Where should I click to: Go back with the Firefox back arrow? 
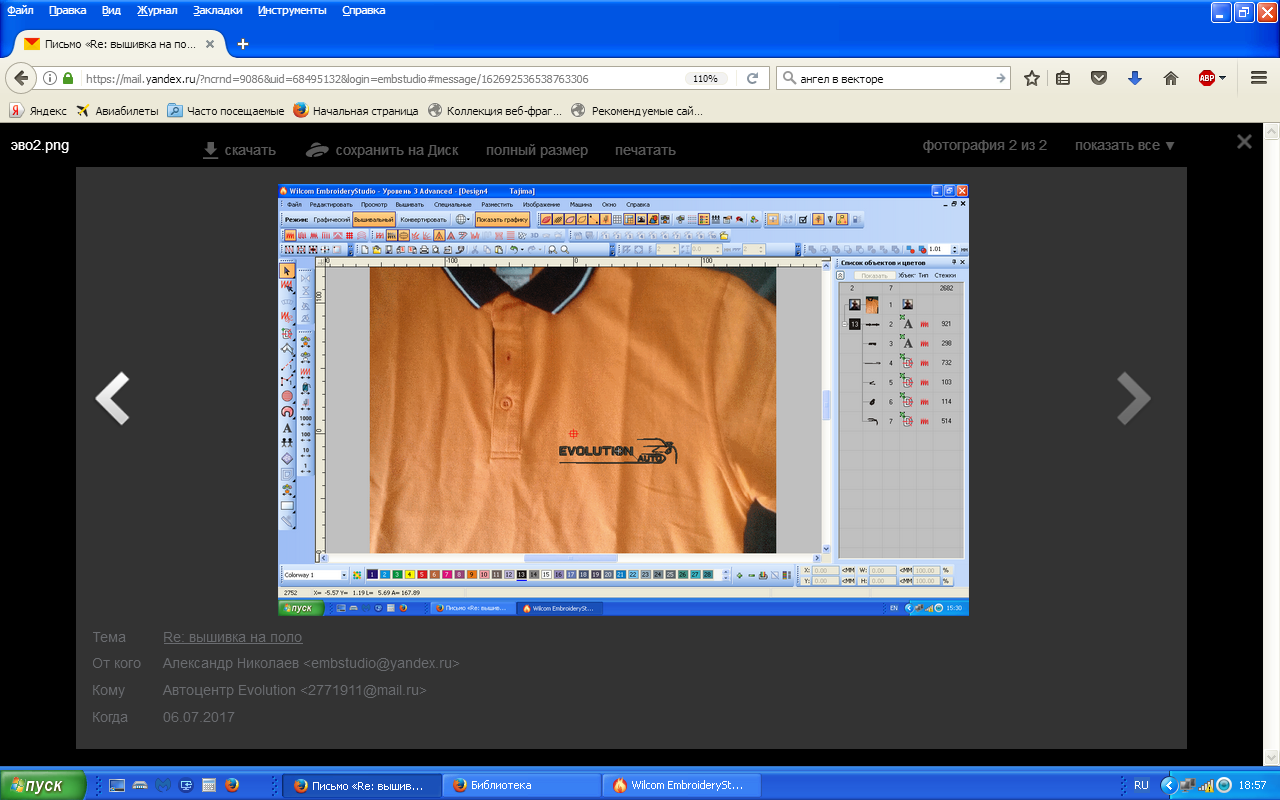point(21,79)
